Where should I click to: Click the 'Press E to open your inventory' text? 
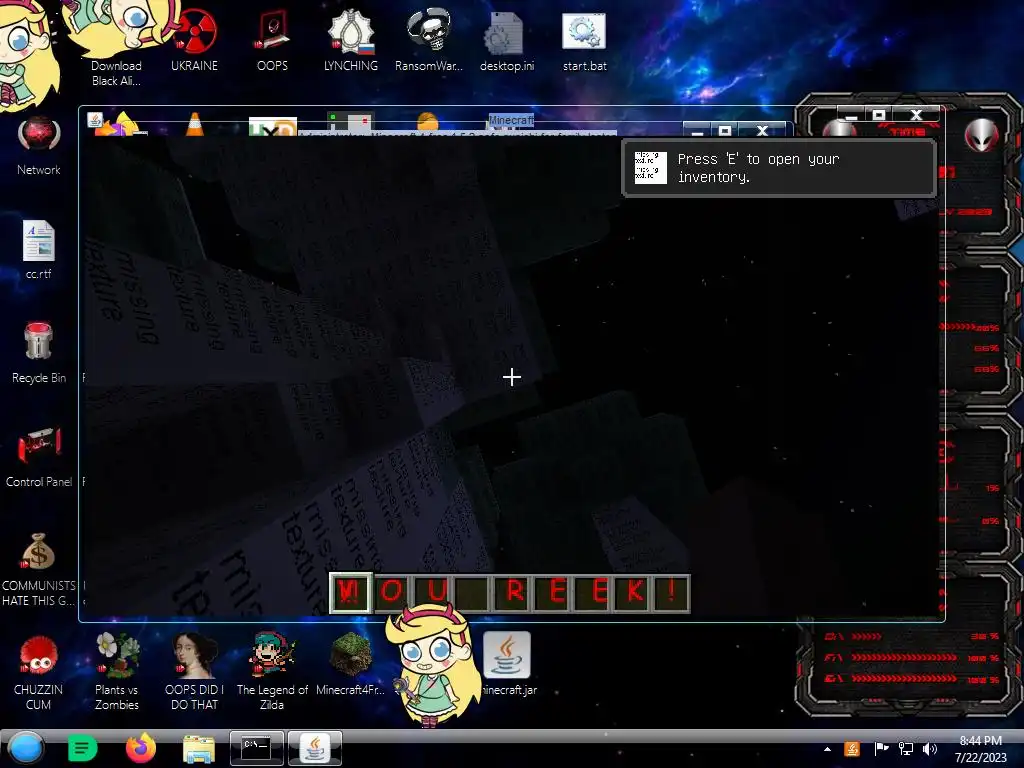coord(758,168)
